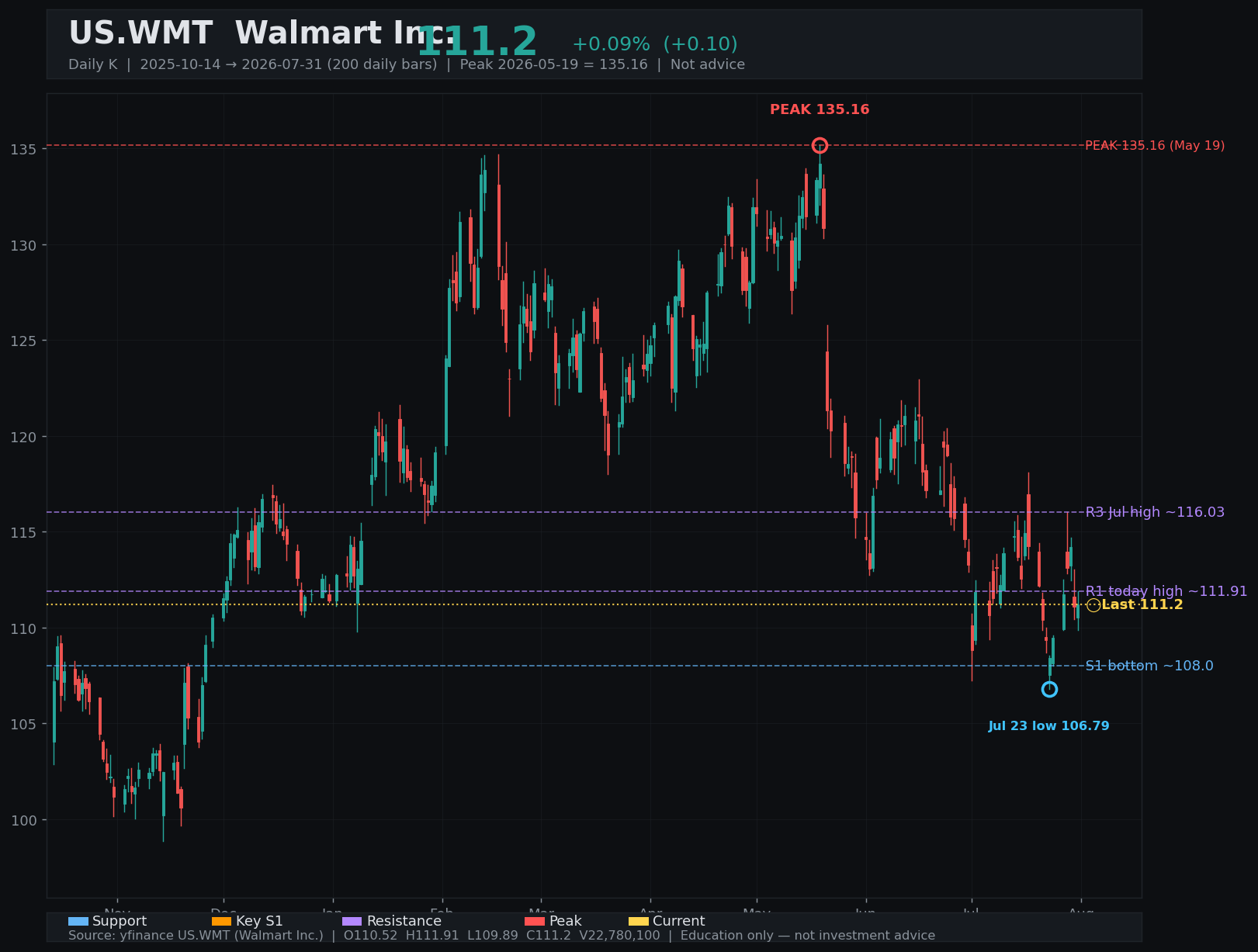Viewport: 1258px width, 952px height.
Task: Click the large 111.2 price in the header
Action: (477, 42)
